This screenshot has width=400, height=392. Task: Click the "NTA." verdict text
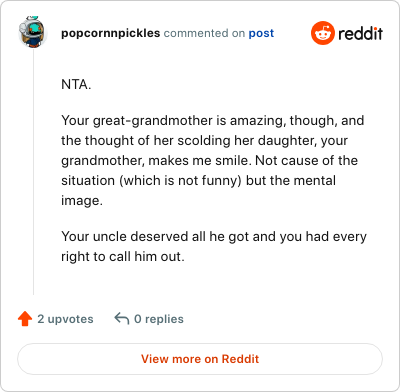[x=76, y=85]
